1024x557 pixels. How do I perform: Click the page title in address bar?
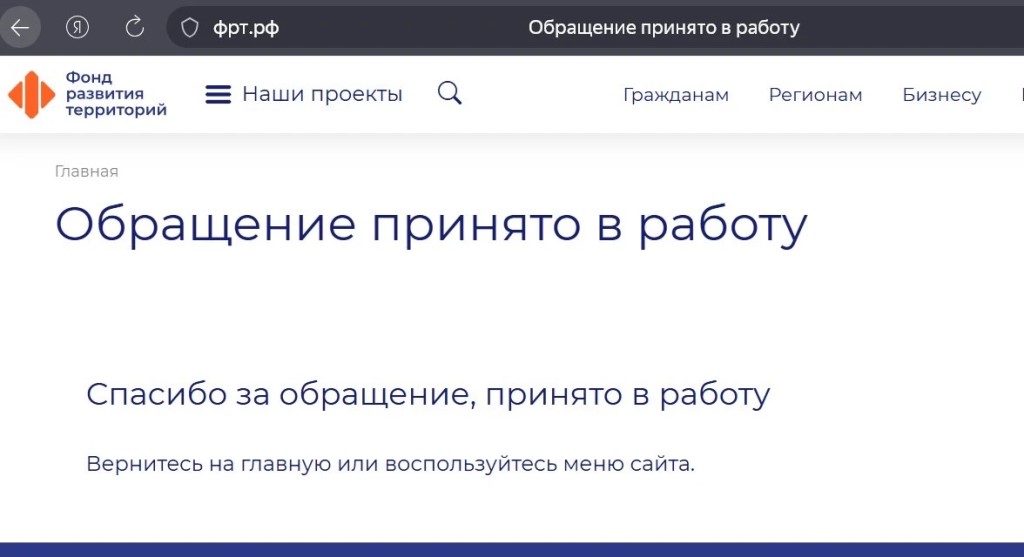(x=664, y=27)
